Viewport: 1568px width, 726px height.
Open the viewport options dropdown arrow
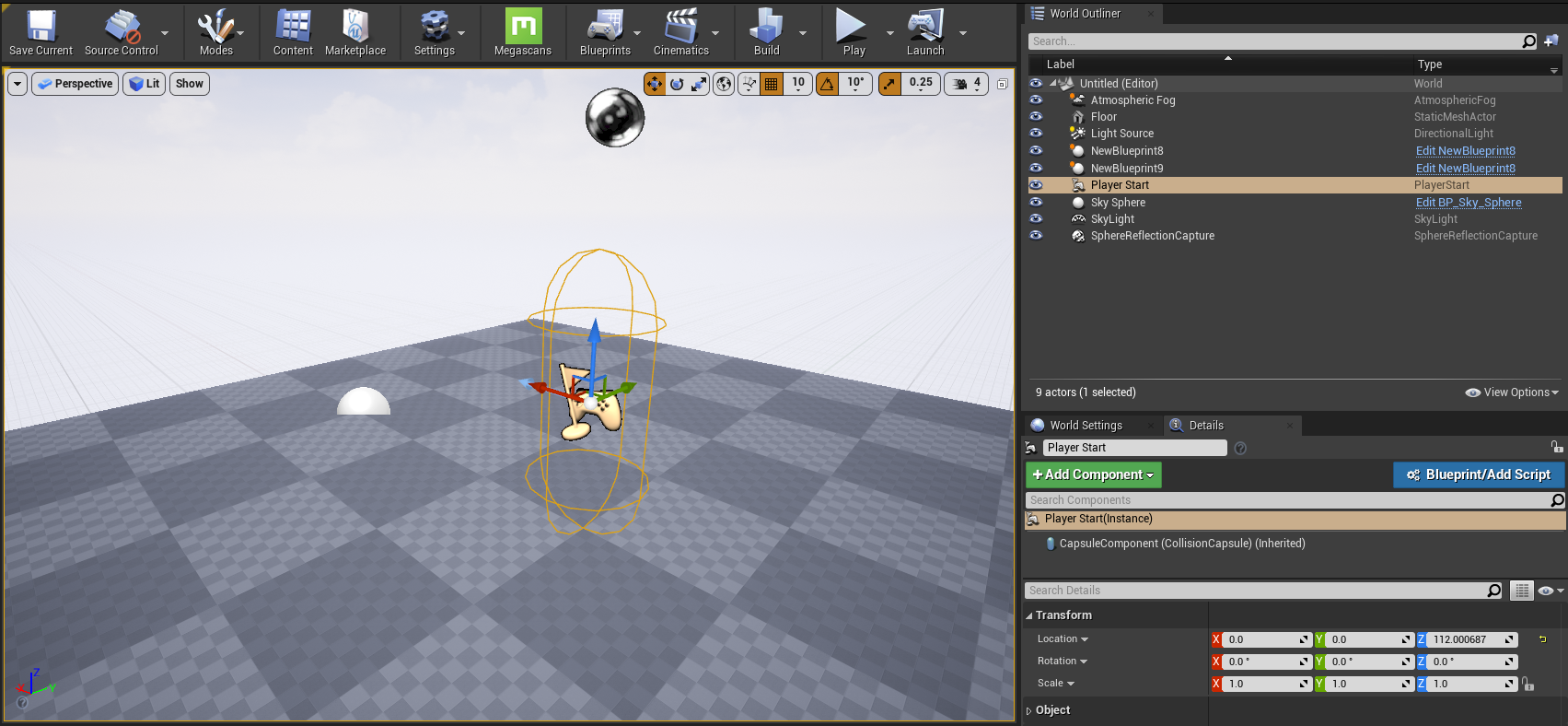click(x=17, y=84)
